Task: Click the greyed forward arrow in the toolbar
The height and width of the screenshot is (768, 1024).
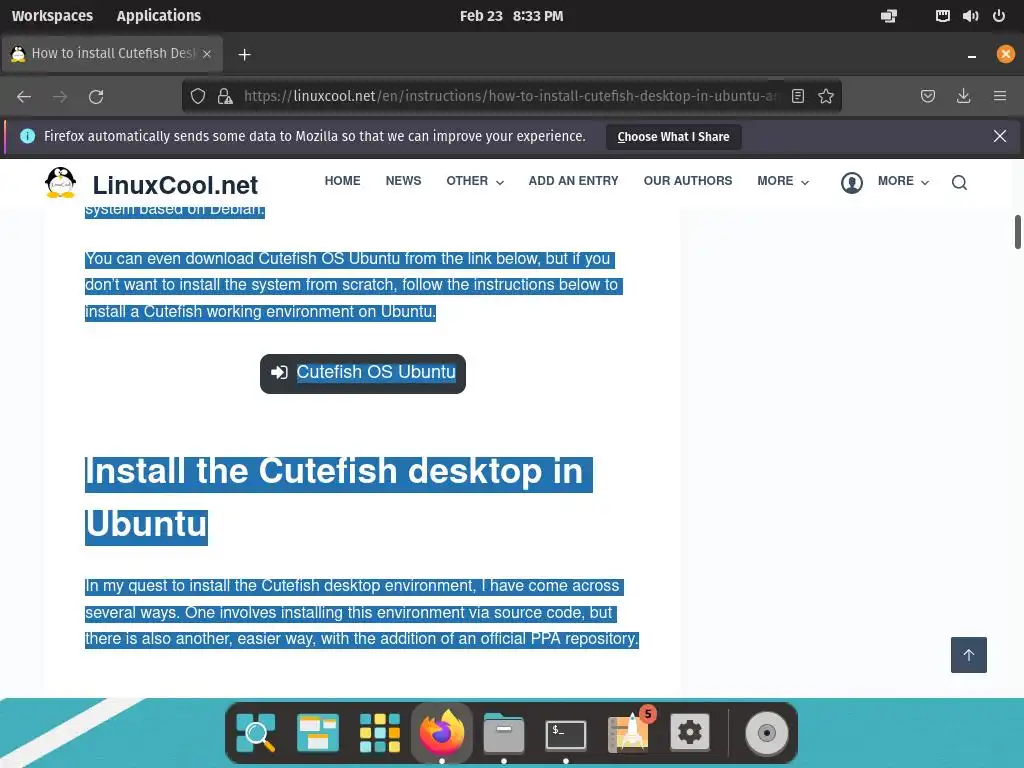Action: [x=60, y=97]
